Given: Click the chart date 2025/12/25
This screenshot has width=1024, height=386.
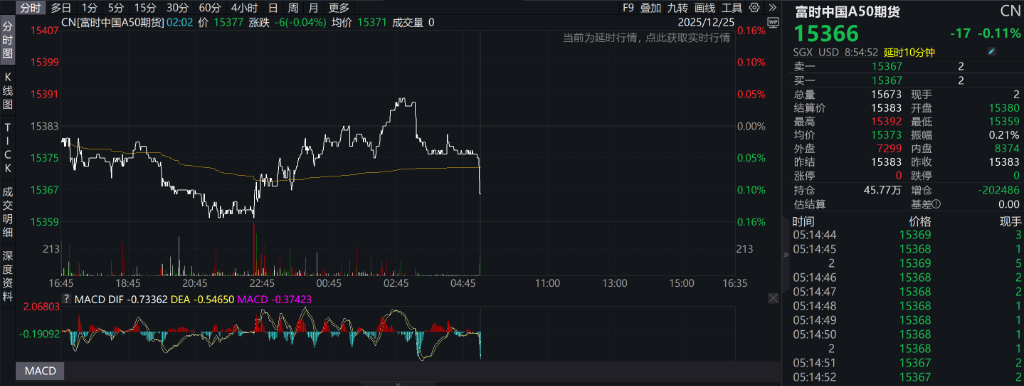Looking at the screenshot, I should point(706,23).
